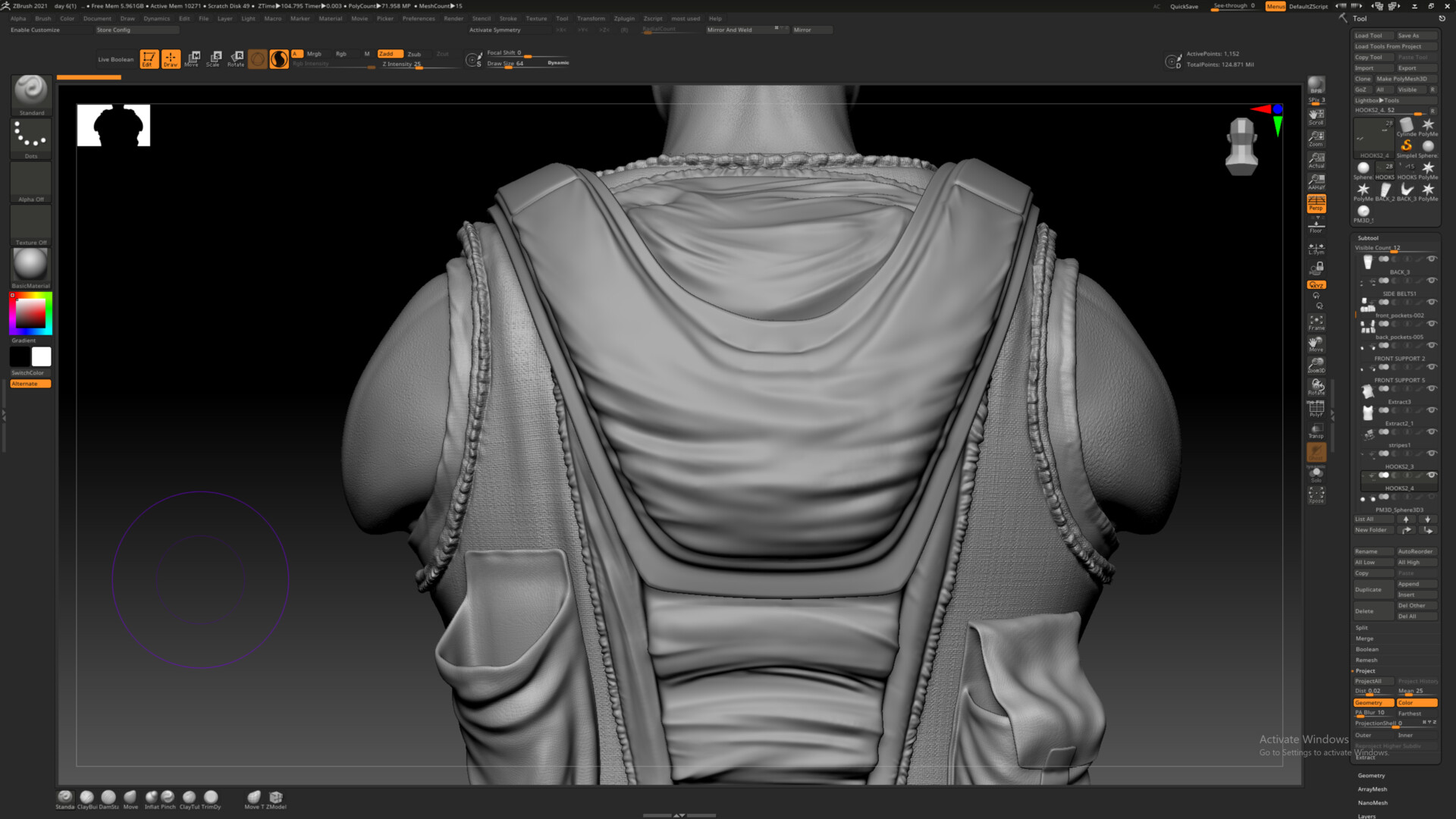This screenshot has width=1456, height=819.
Task: Select the Scale transform tool
Action: [x=214, y=58]
